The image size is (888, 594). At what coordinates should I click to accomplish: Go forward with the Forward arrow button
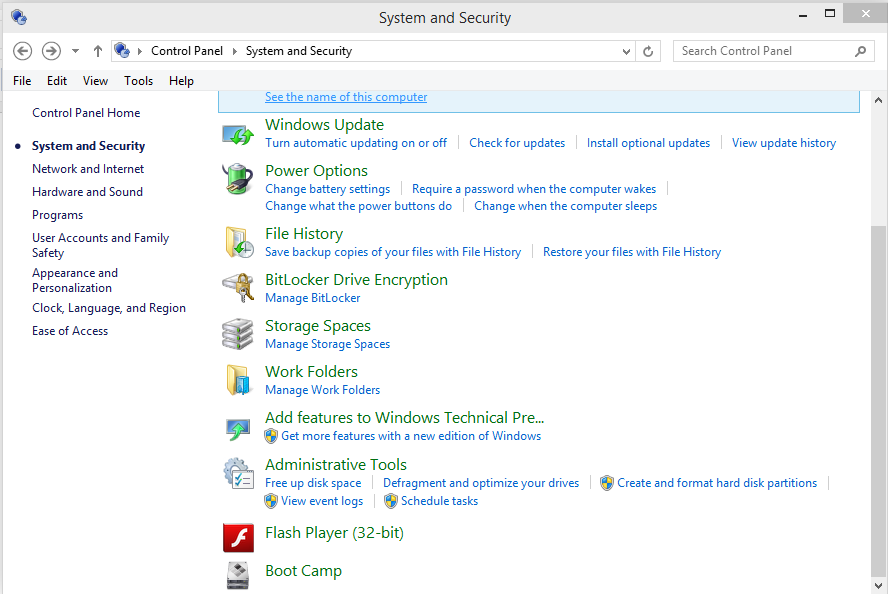click(x=51, y=51)
